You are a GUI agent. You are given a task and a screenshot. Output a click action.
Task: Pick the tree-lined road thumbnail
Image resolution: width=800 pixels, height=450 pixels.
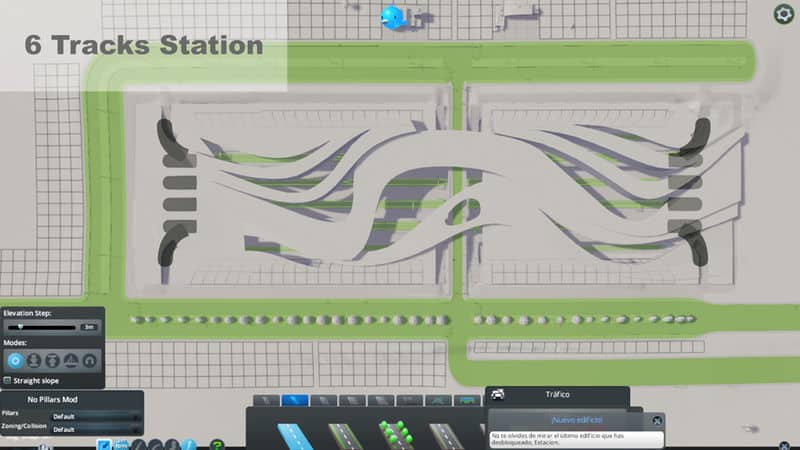tap(393, 433)
